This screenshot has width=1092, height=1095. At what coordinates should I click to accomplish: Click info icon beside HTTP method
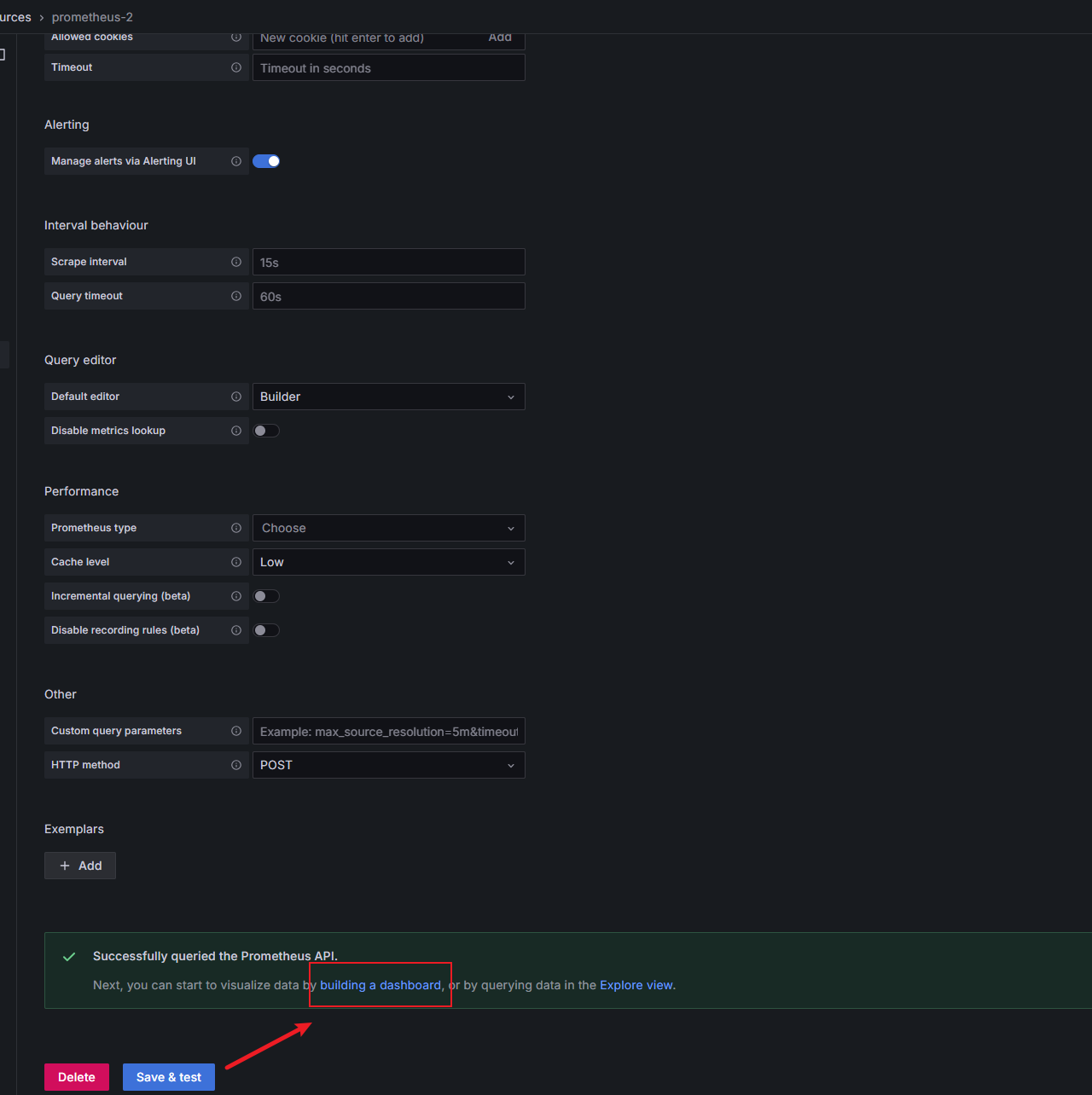click(236, 765)
